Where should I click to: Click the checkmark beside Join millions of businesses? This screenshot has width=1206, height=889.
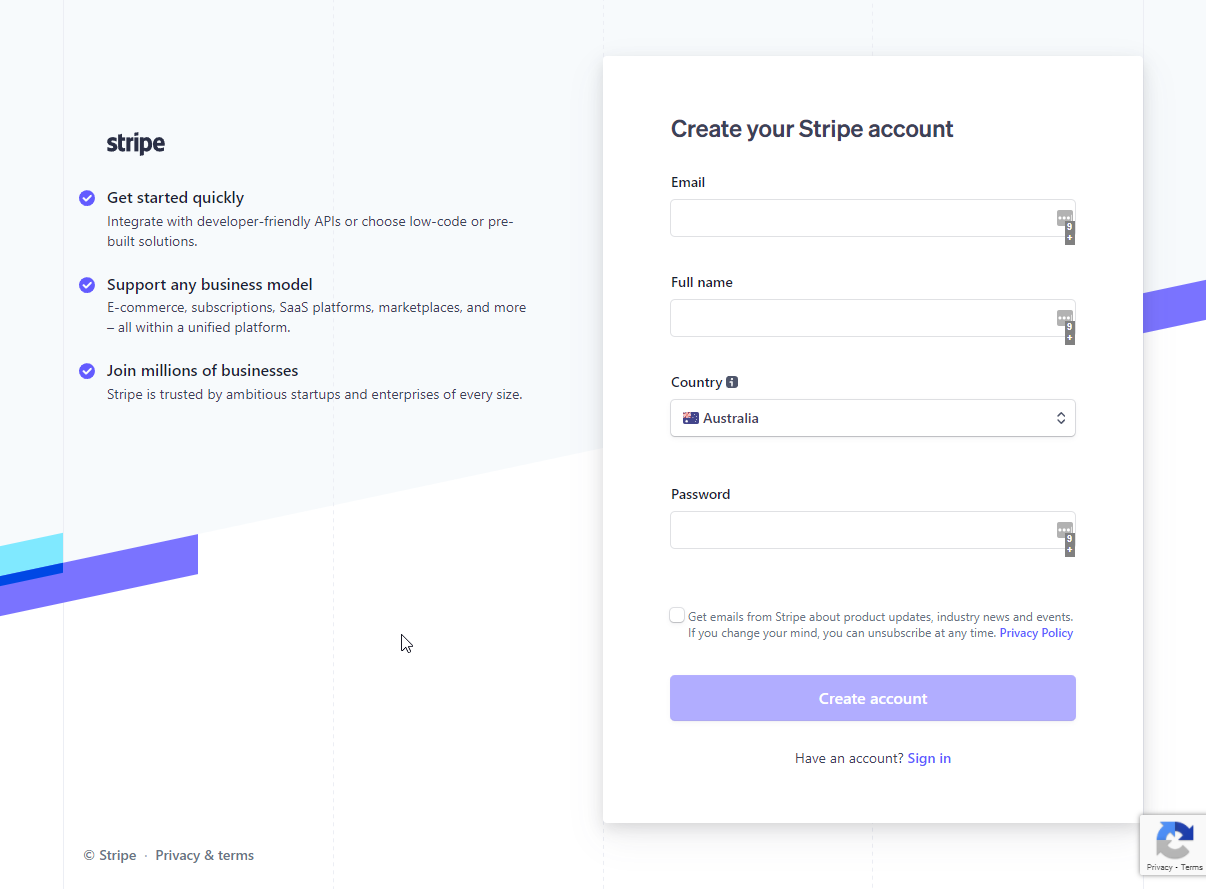click(x=87, y=371)
